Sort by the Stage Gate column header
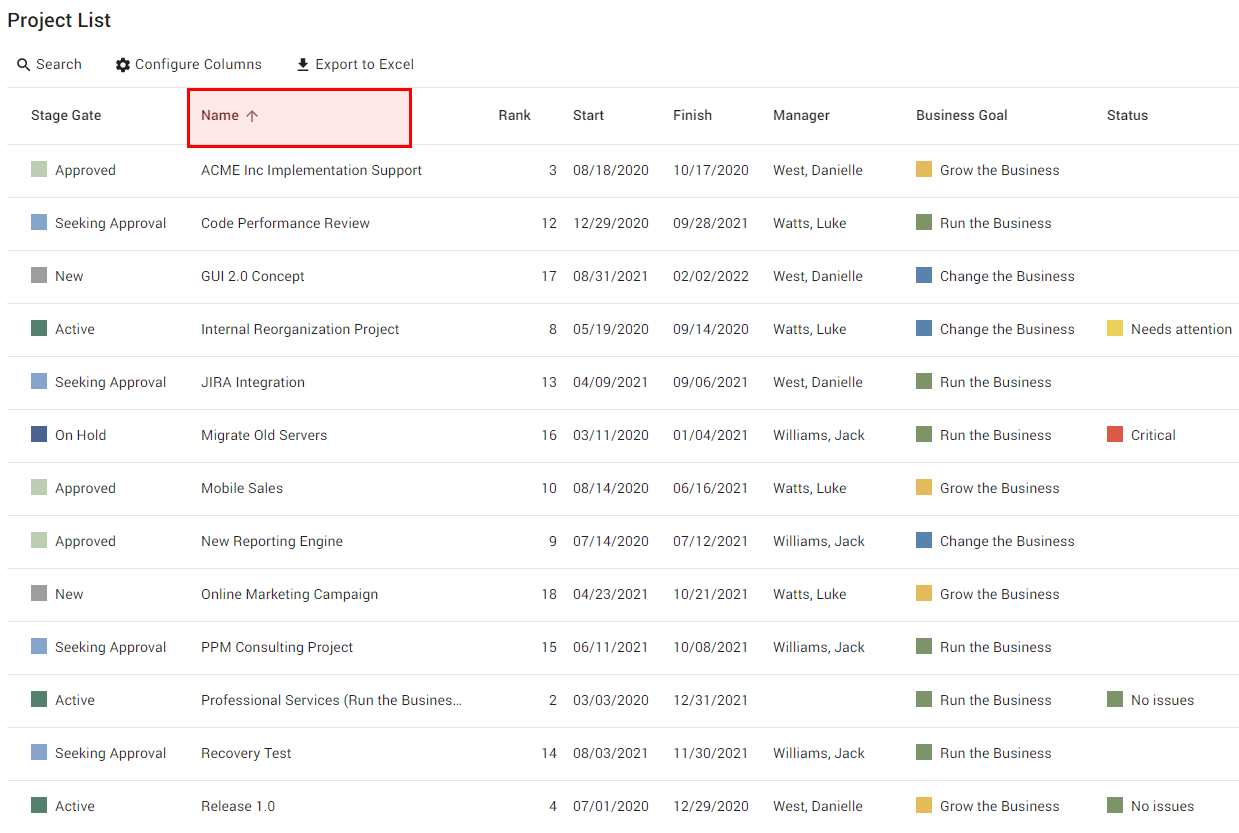Viewport: 1239px width, 833px height. click(66, 116)
